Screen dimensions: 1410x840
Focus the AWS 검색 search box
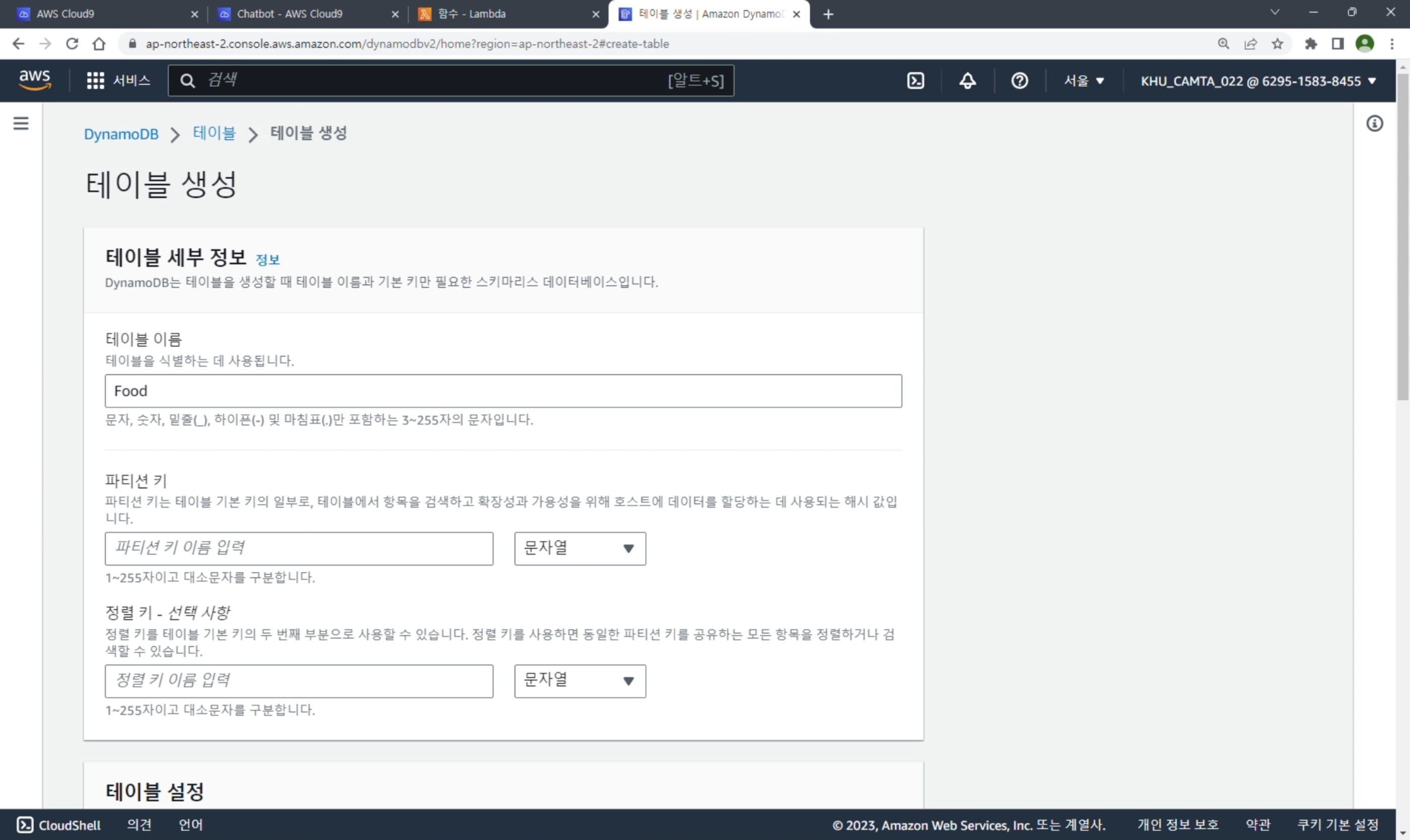451,81
